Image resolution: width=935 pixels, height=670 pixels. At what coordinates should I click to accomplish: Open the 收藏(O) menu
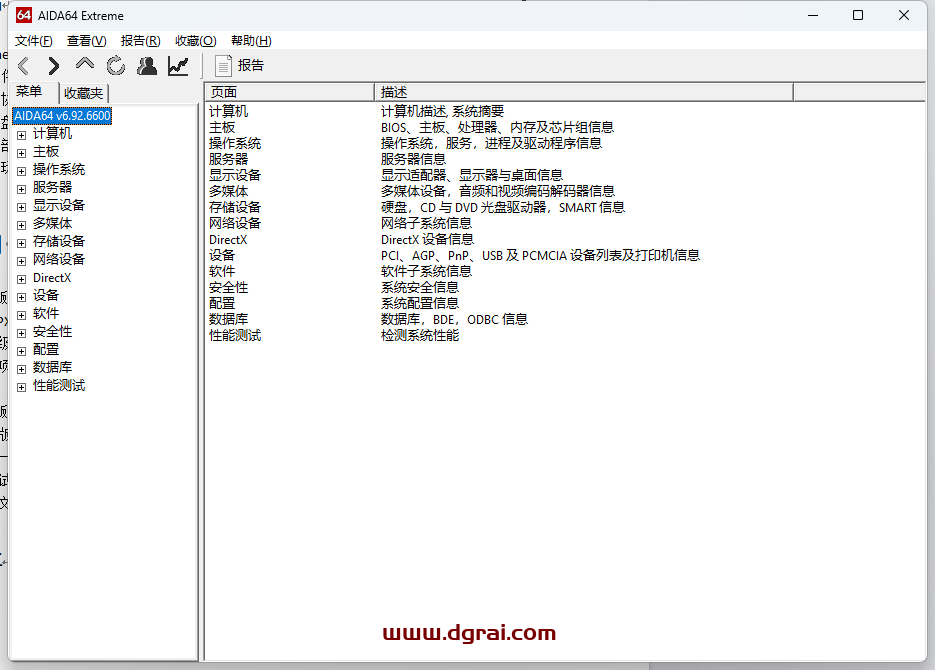[x=196, y=41]
